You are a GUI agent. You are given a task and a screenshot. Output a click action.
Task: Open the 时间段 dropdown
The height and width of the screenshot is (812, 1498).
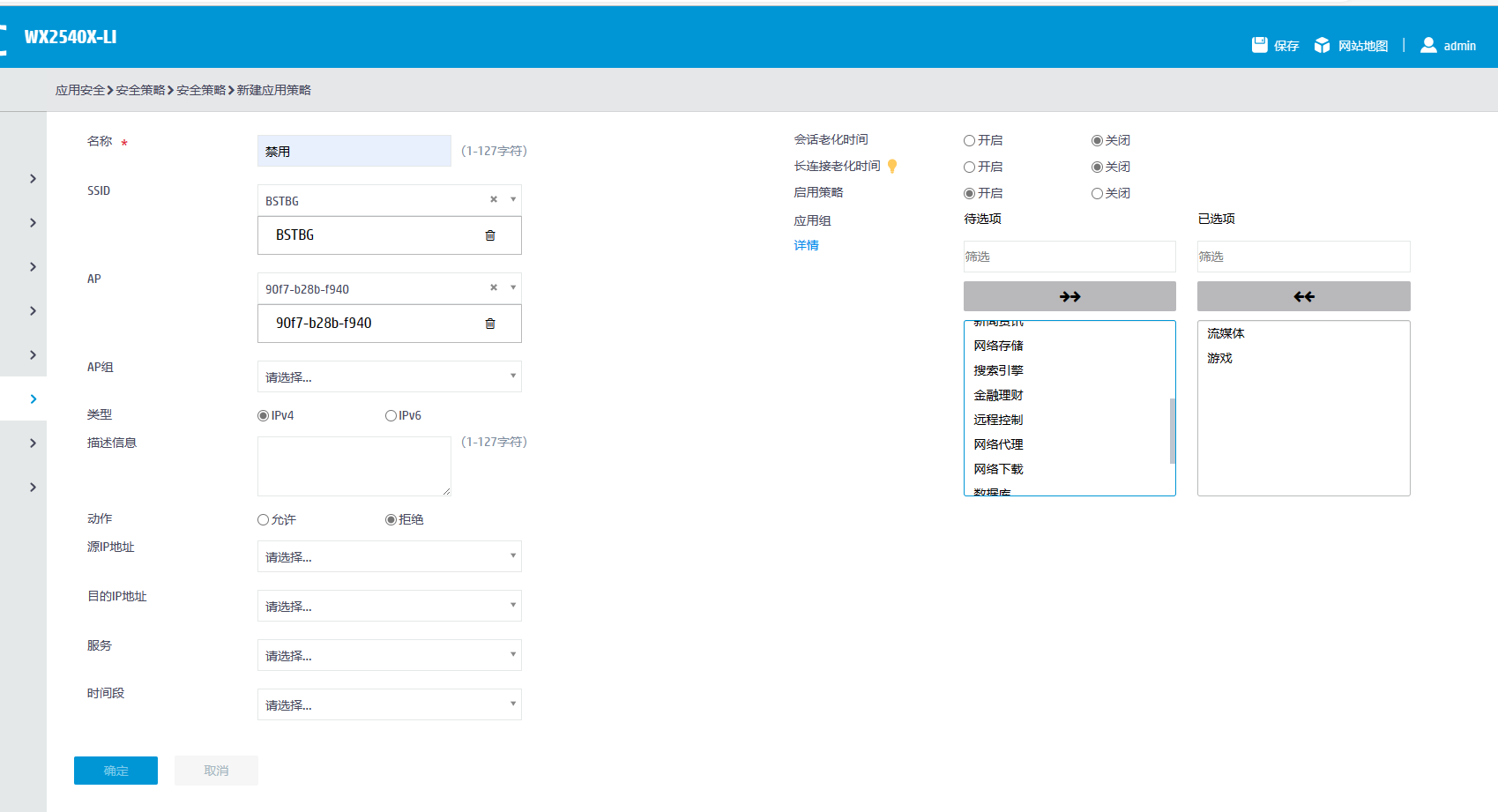point(390,704)
